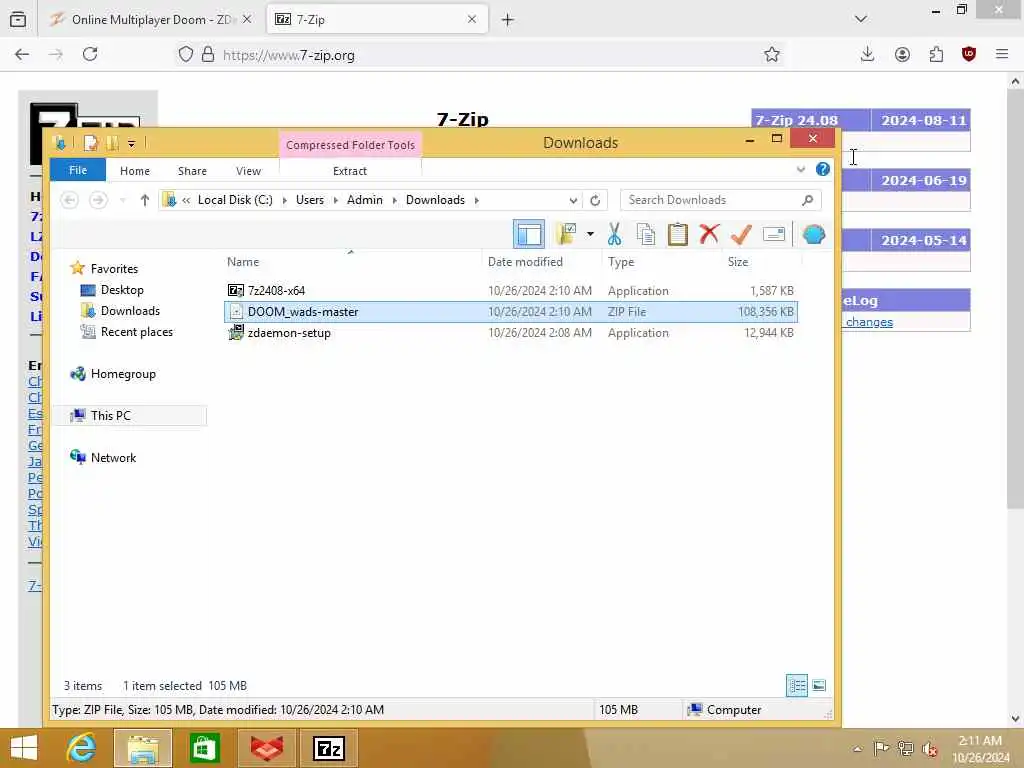
Task: Open dropdown arrow beside folder options icon
Action: 590,234
